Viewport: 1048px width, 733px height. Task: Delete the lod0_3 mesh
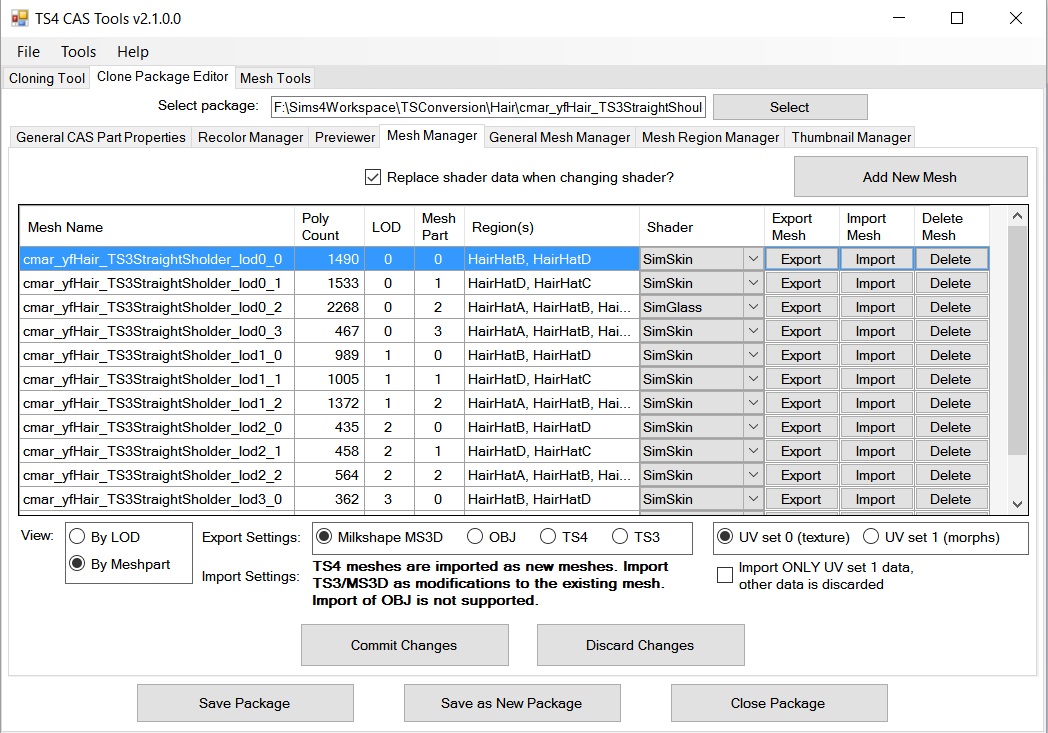pos(950,331)
